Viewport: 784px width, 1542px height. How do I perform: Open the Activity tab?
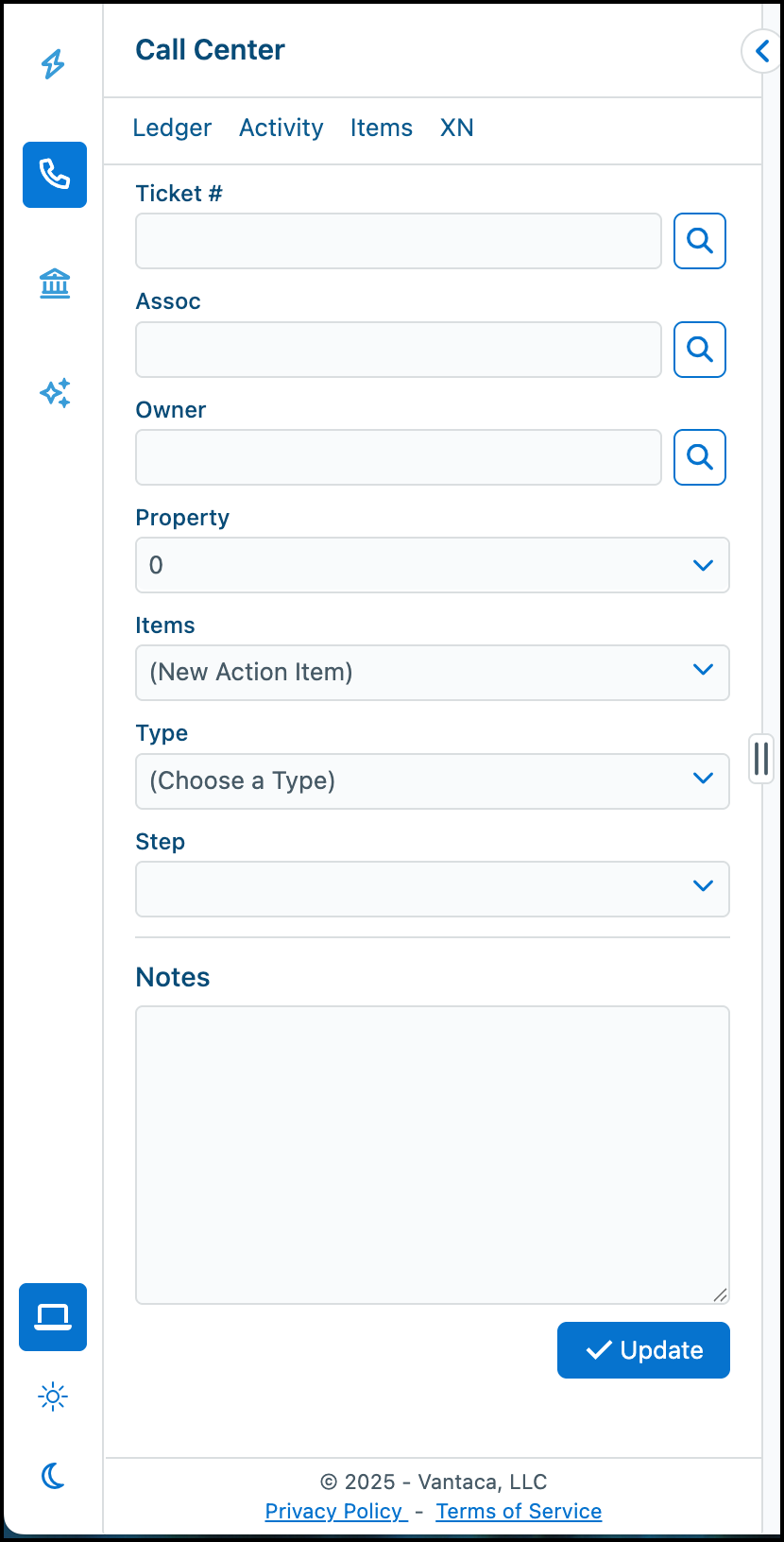281,128
